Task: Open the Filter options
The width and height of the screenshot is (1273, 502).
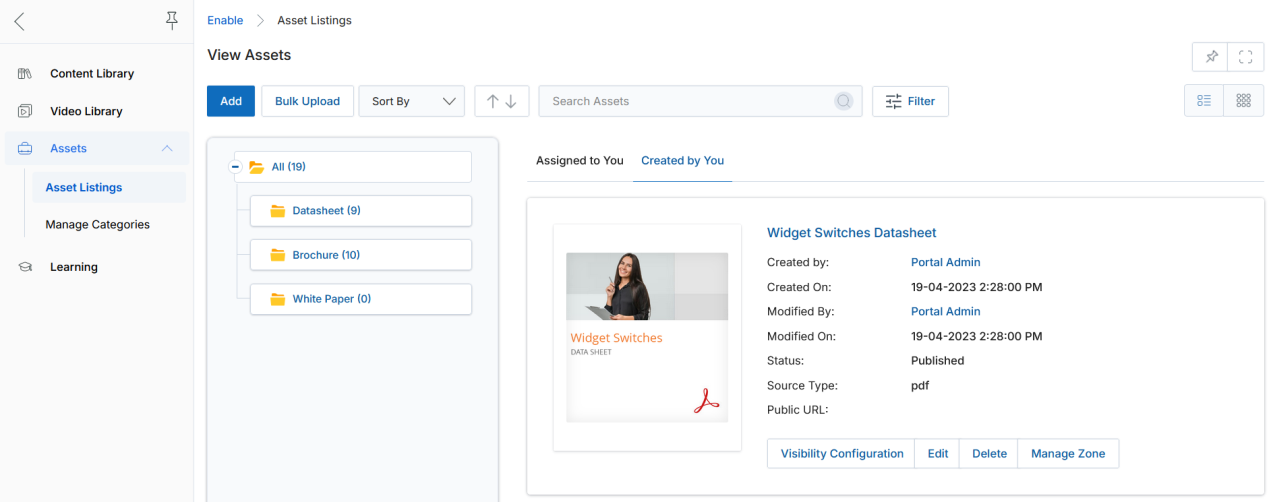Action: click(x=910, y=101)
